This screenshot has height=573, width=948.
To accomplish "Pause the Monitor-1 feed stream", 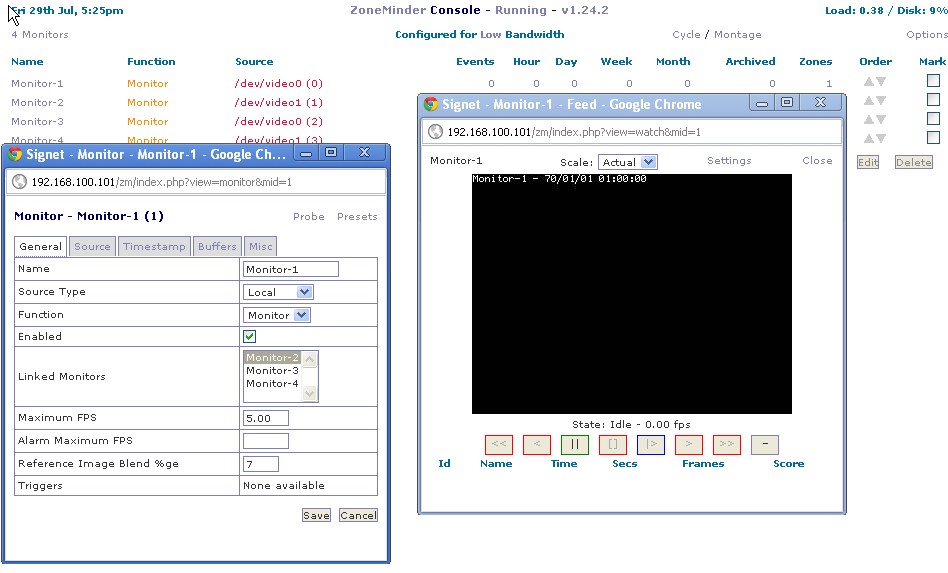I will (575, 444).
